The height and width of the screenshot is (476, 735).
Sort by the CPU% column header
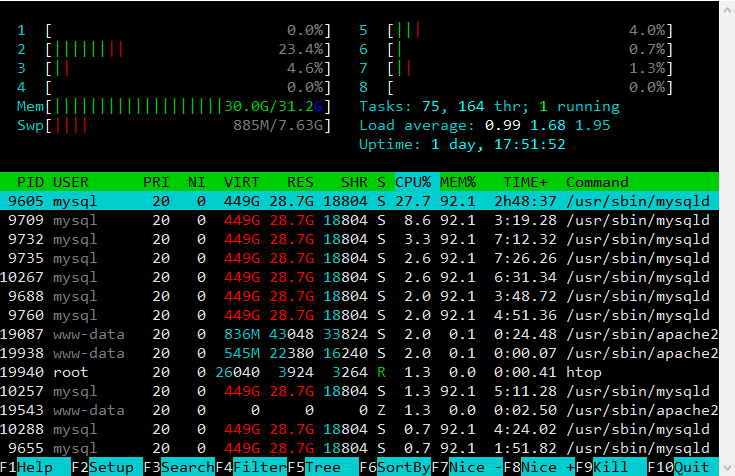[414, 182]
